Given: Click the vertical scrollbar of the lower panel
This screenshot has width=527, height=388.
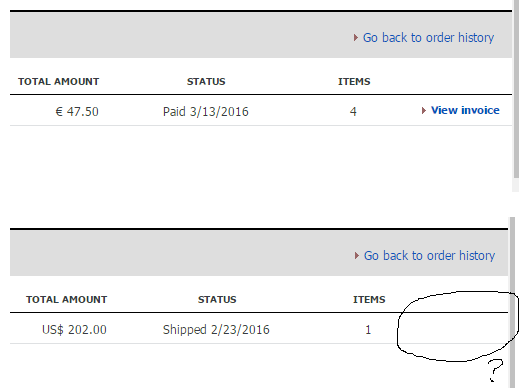Looking at the screenshot, I should (x=512, y=303).
